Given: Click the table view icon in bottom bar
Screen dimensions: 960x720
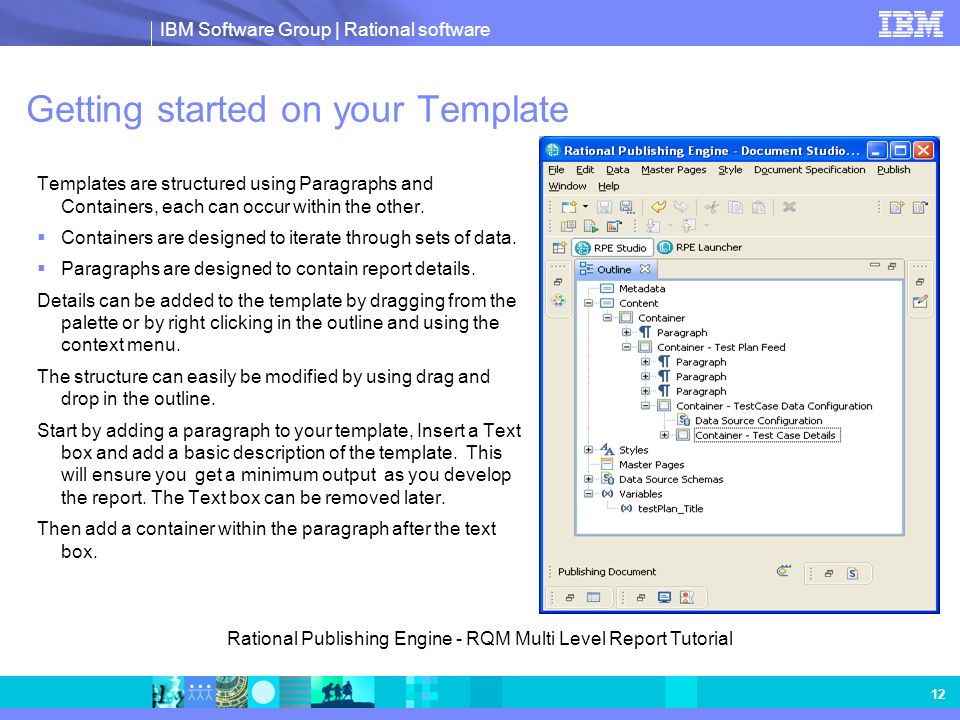Looking at the screenshot, I should [593, 598].
